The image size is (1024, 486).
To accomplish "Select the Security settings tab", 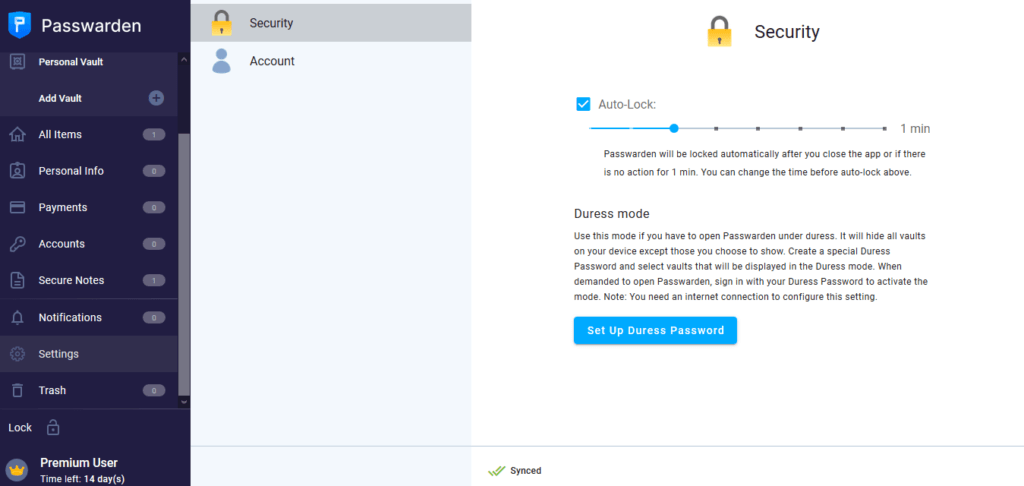I will [x=330, y=24].
